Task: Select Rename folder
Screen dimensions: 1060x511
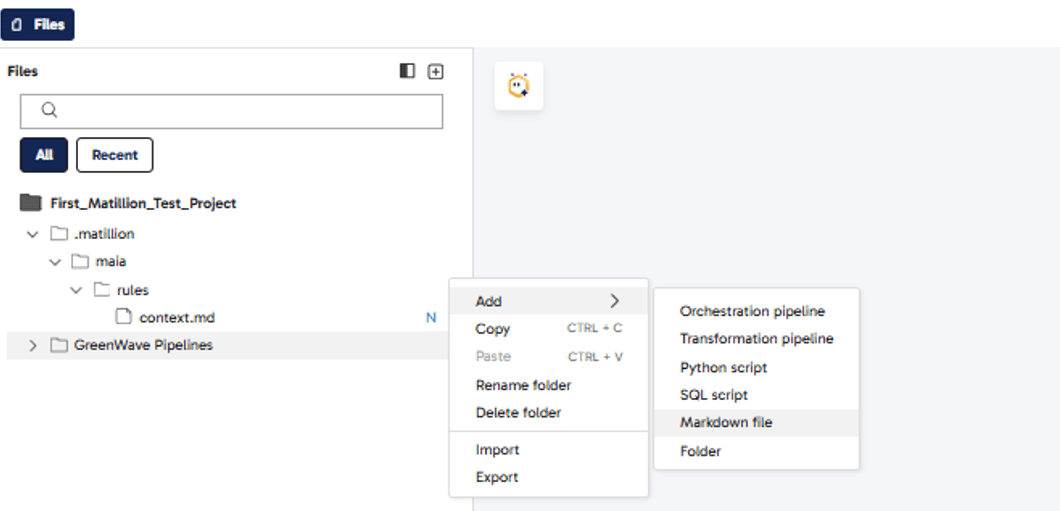Action: 548,385
